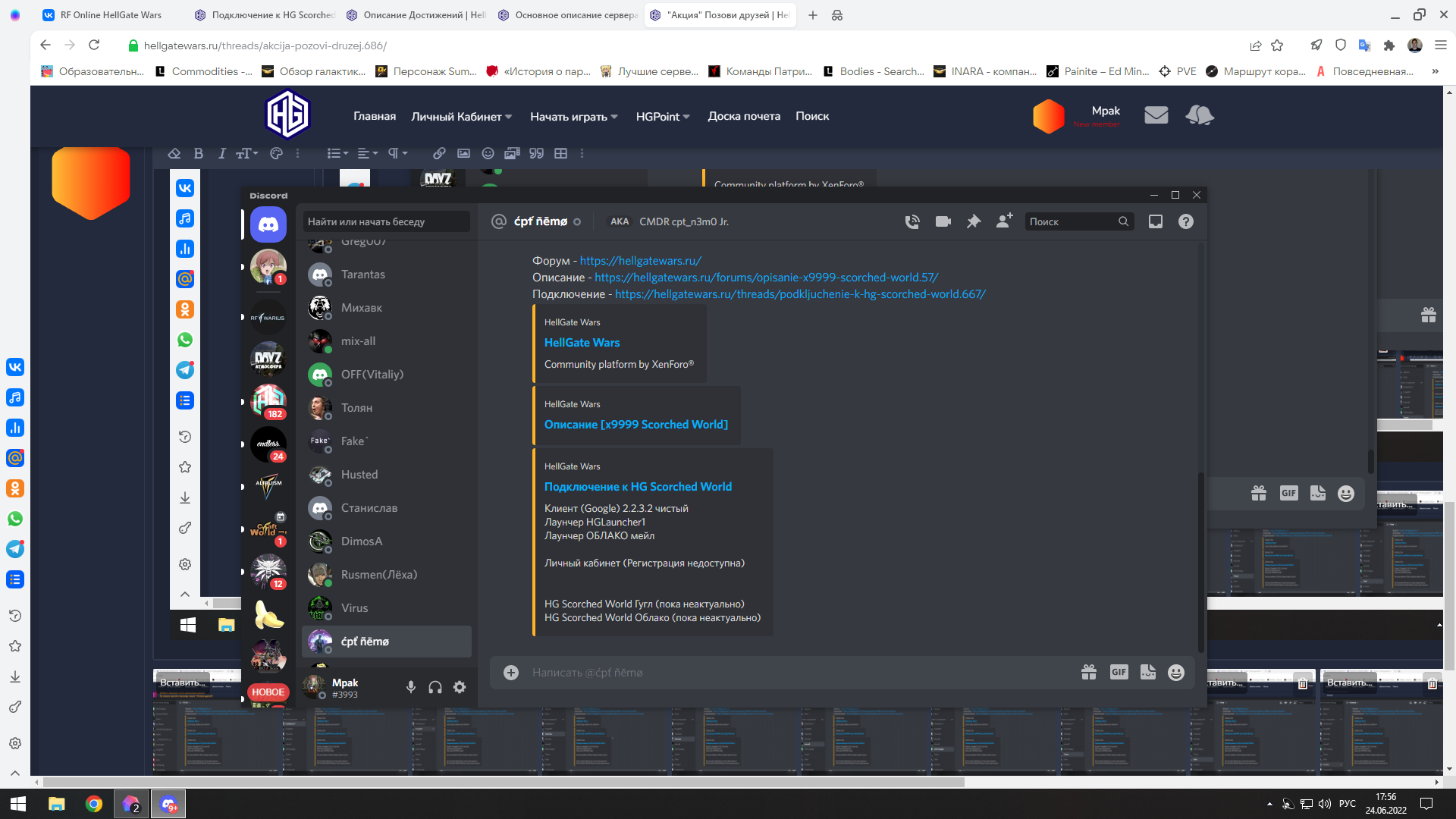
Task: Open the font size dropdown
Action: coord(246,153)
